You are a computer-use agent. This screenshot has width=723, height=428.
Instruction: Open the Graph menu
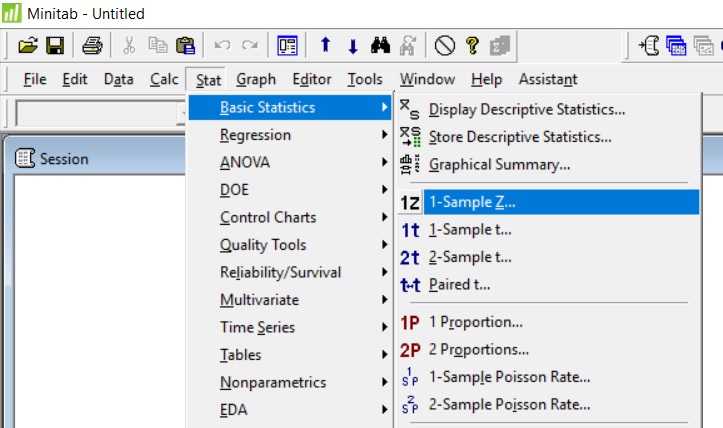(x=256, y=79)
